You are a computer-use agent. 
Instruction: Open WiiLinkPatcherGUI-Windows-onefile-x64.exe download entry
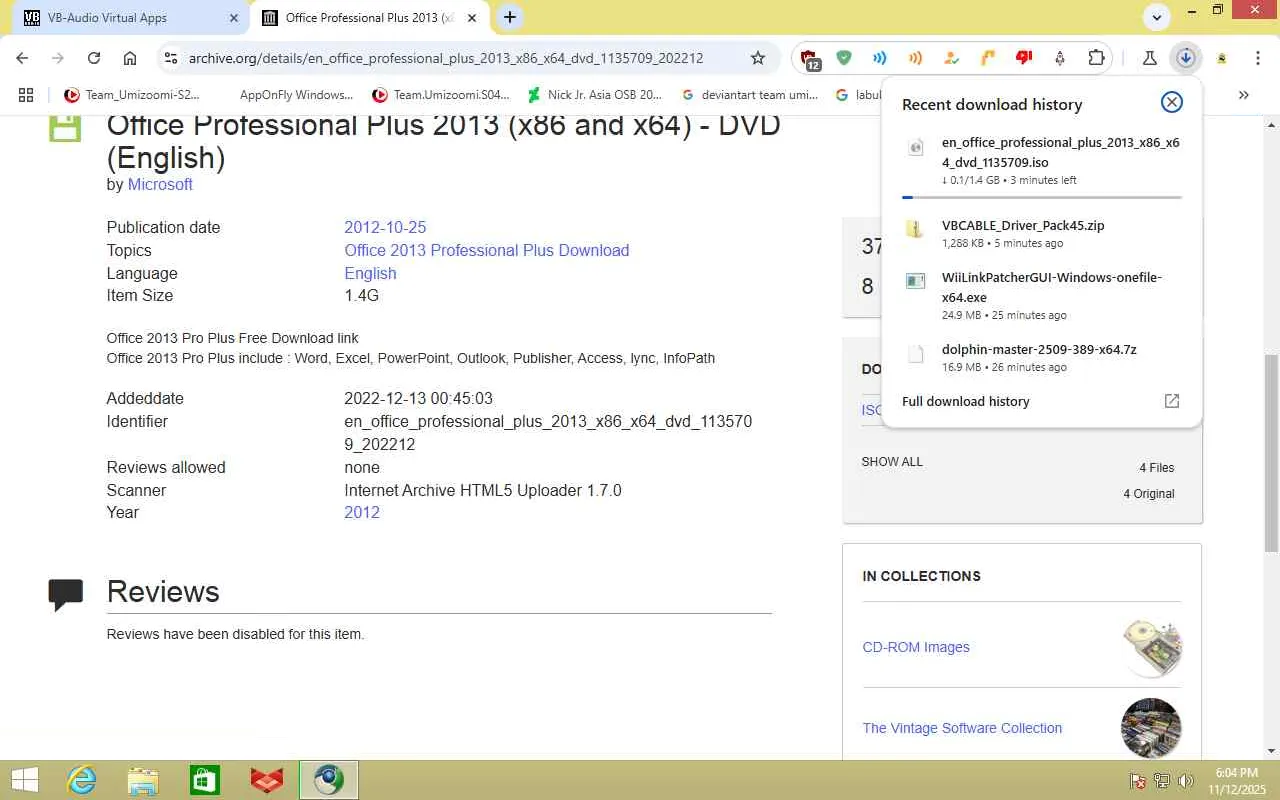coord(1042,295)
